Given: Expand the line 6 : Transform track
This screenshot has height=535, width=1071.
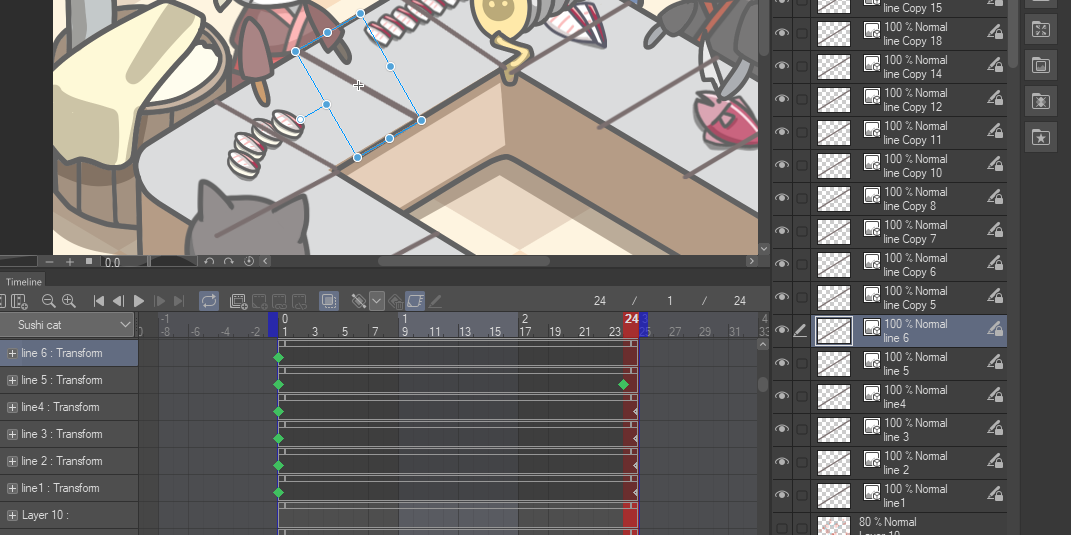Looking at the screenshot, I should 12,353.
